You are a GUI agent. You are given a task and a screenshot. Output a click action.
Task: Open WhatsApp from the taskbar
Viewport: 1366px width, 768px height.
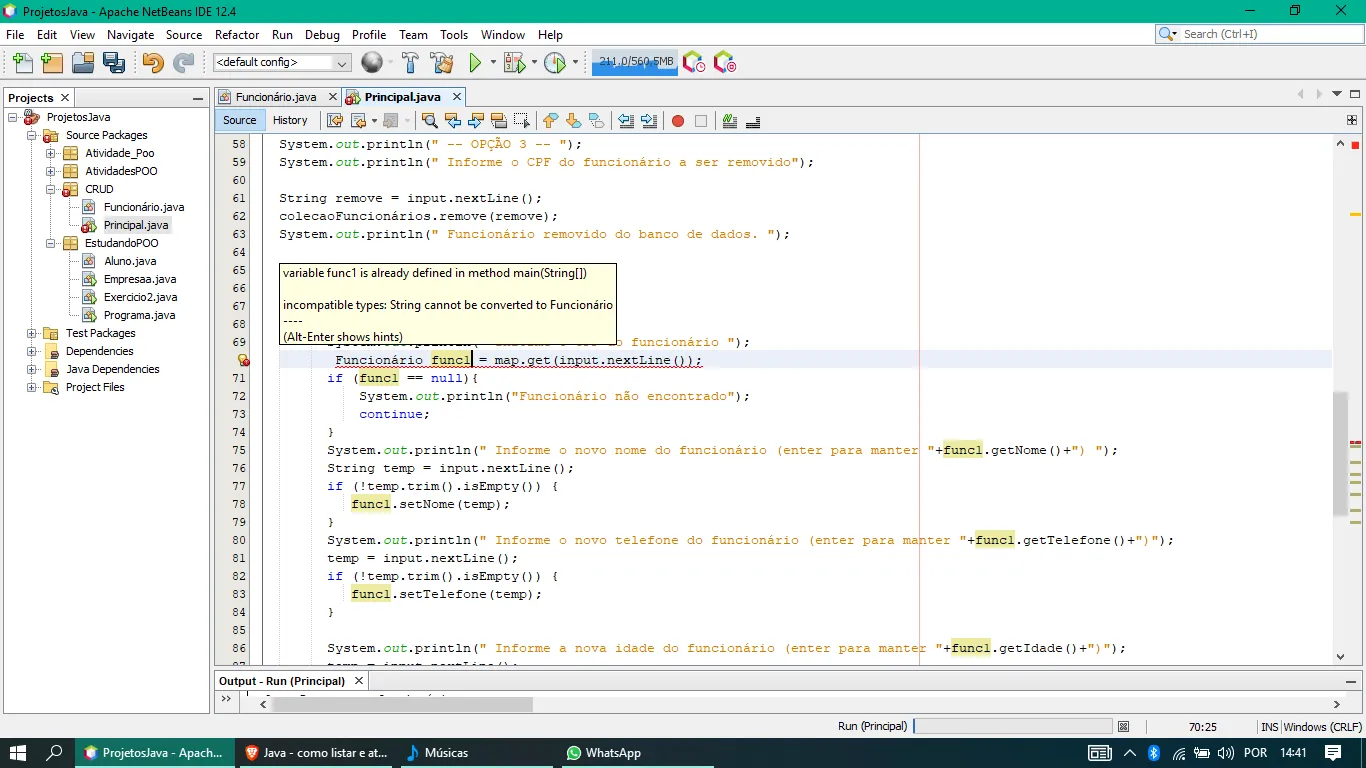coord(603,753)
